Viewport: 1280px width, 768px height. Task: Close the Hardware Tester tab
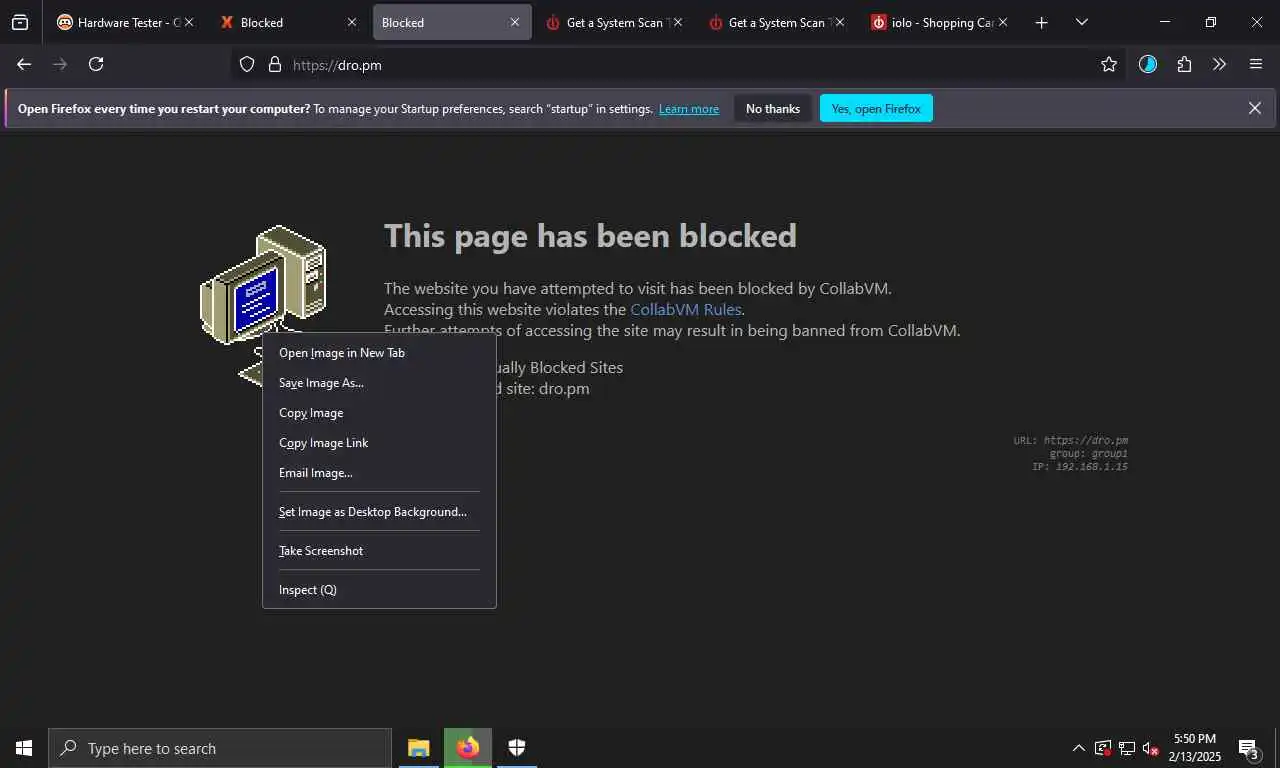click(x=189, y=22)
